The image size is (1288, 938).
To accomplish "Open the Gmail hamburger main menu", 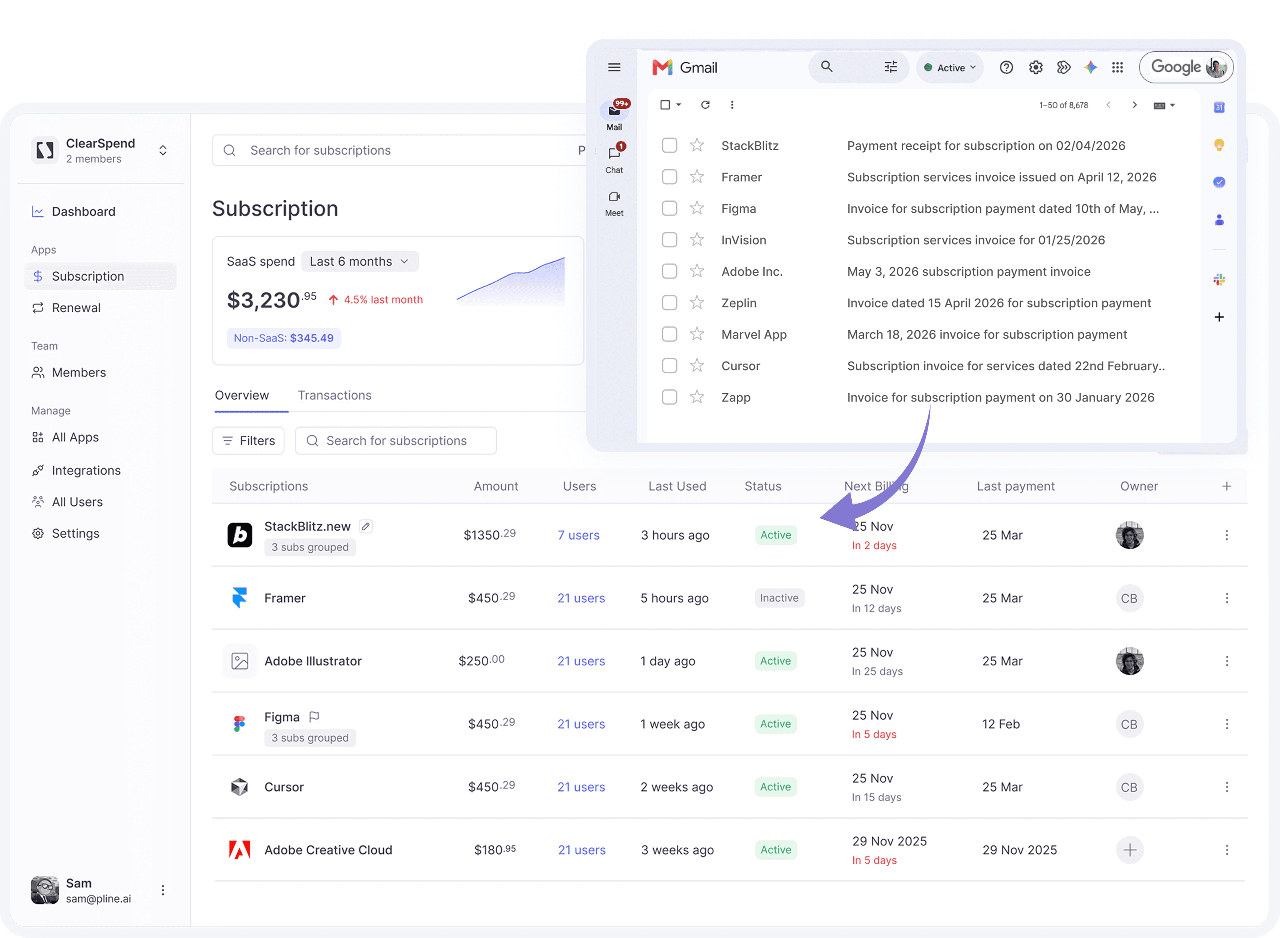I will 614,68.
